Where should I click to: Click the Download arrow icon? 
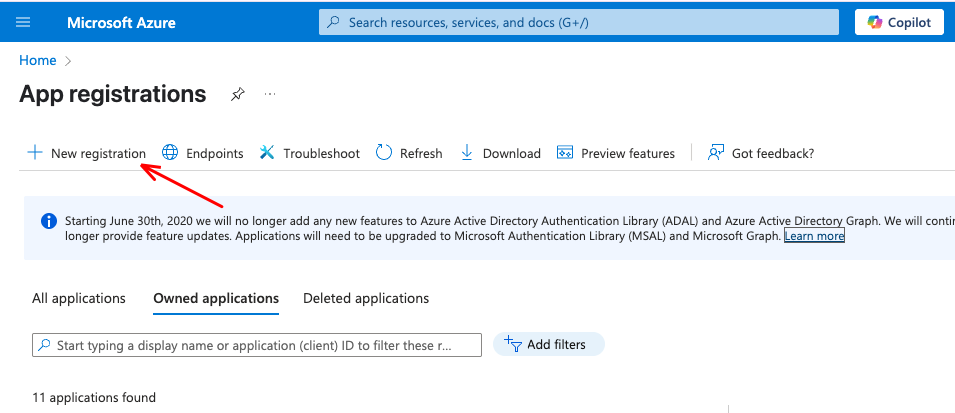[467, 153]
